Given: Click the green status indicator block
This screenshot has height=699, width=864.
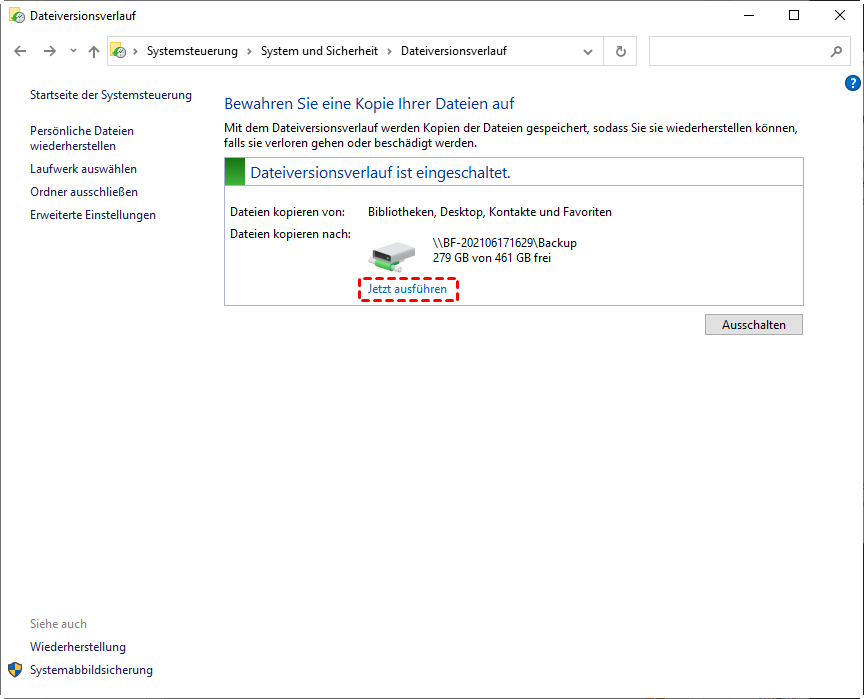Looking at the screenshot, I should (x=235, y=172).
